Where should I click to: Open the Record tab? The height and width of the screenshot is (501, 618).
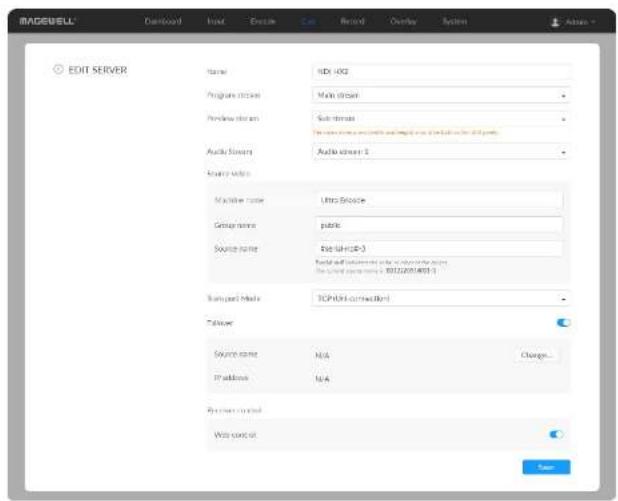pyautogui.click(x=352, y=21)
